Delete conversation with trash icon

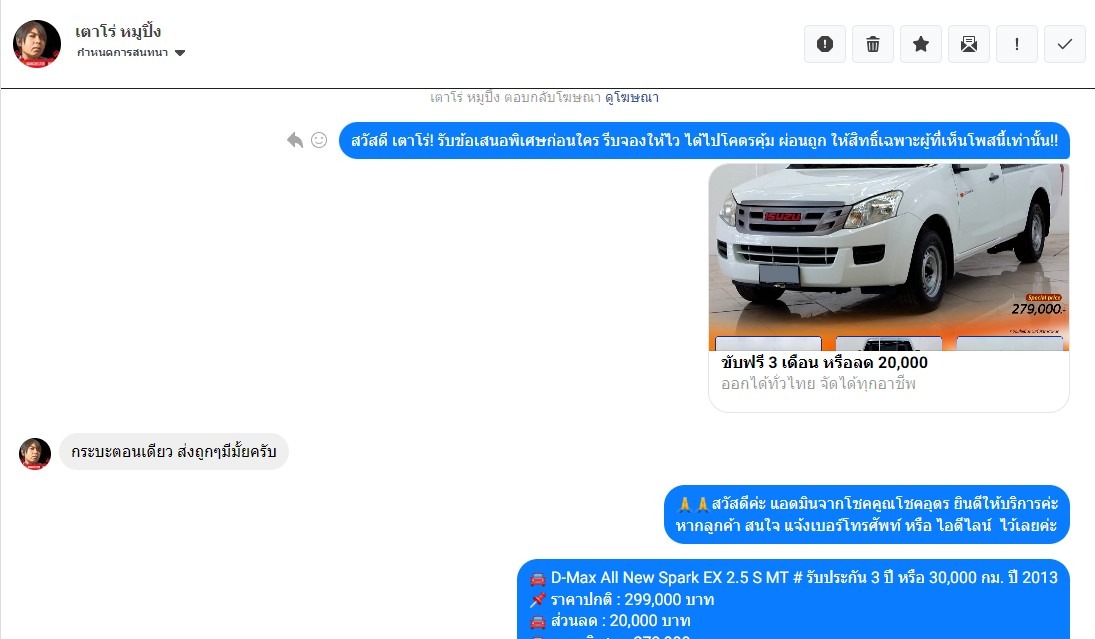coord(873,44)
